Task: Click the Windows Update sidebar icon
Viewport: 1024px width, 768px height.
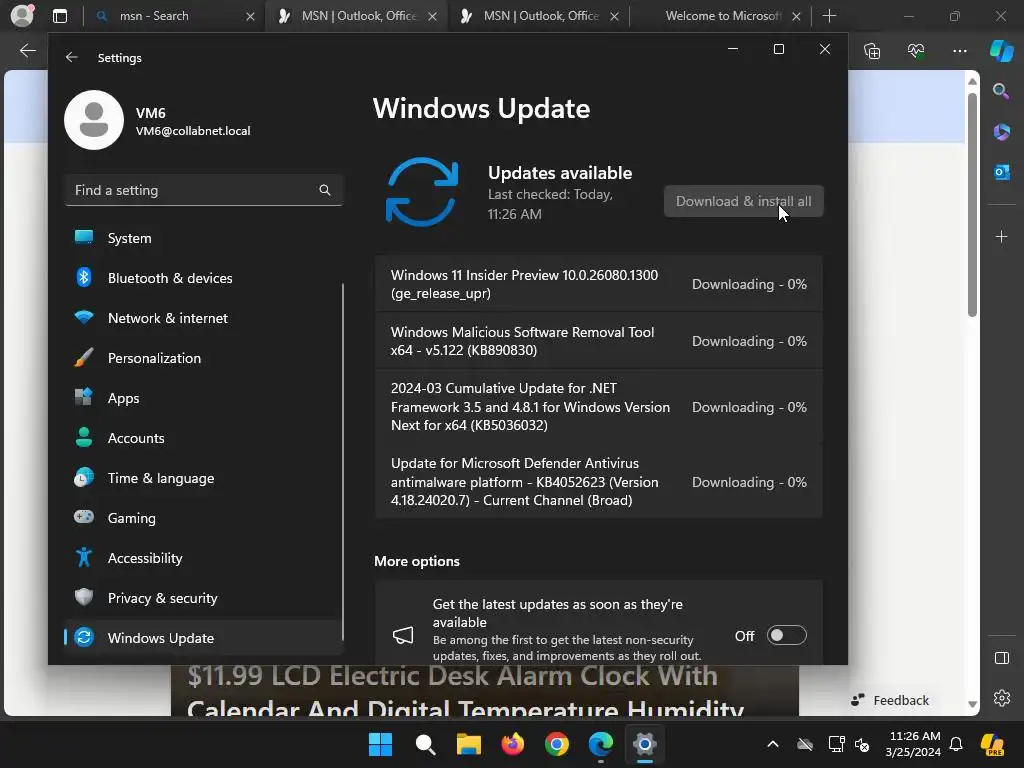Action: point(84,637)
